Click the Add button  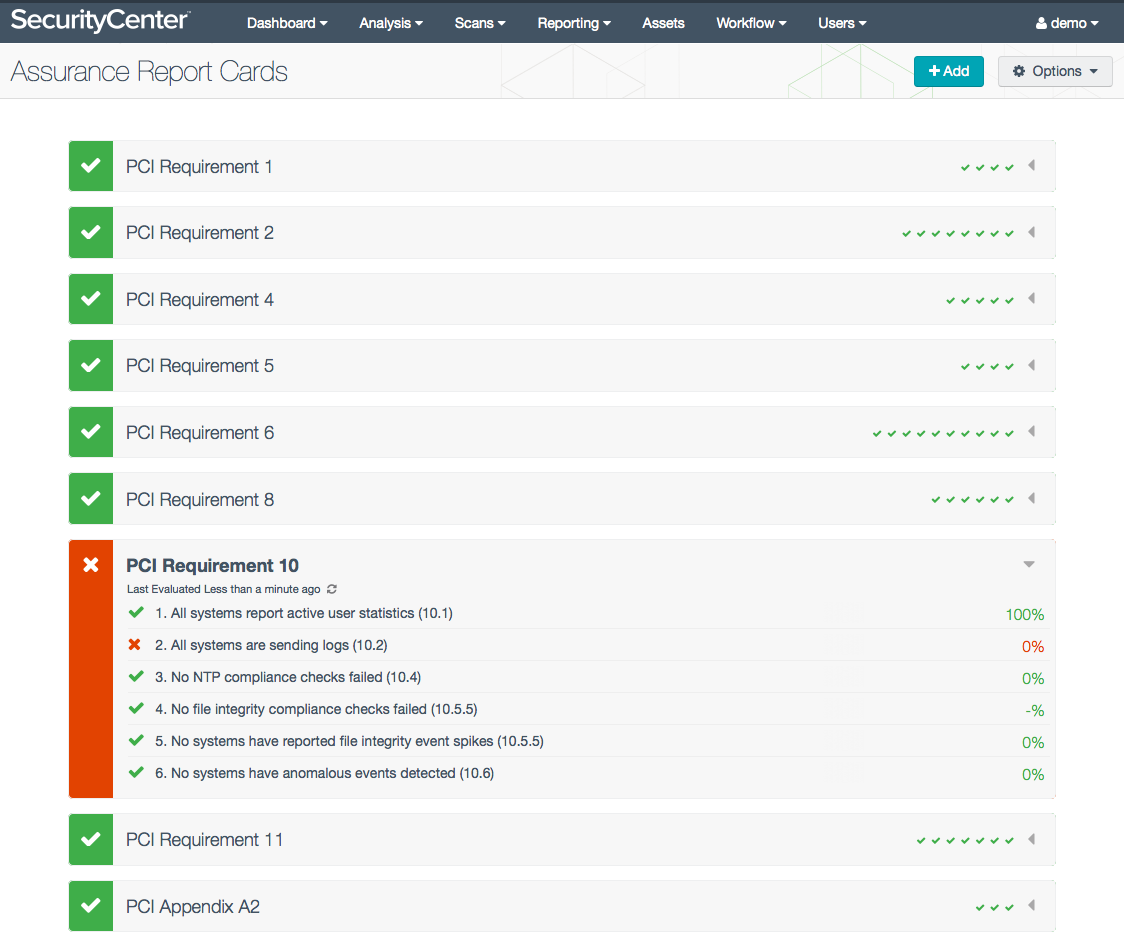pyautogui.click(x=948, y=71)
